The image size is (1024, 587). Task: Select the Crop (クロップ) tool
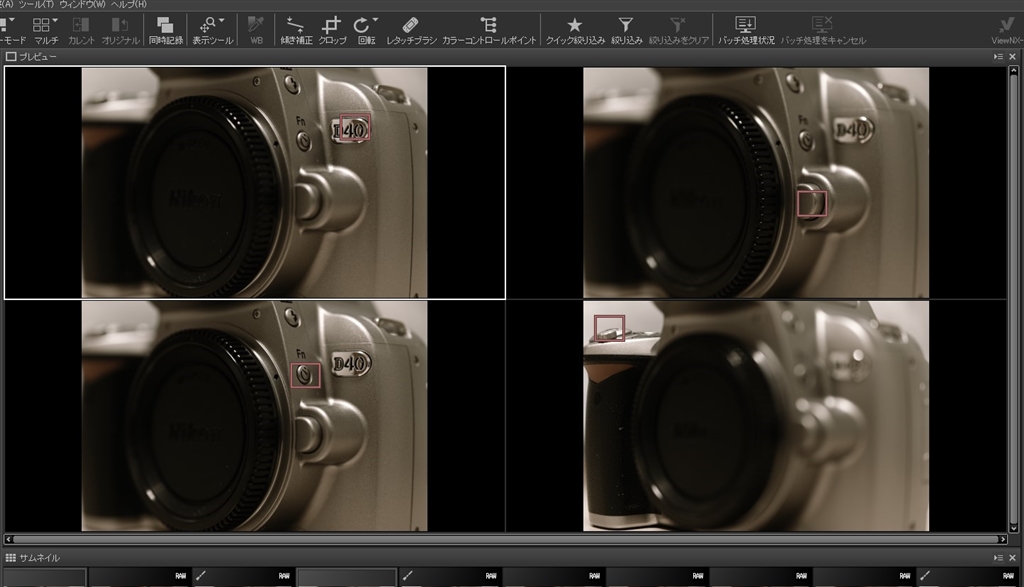click(332, 28)
